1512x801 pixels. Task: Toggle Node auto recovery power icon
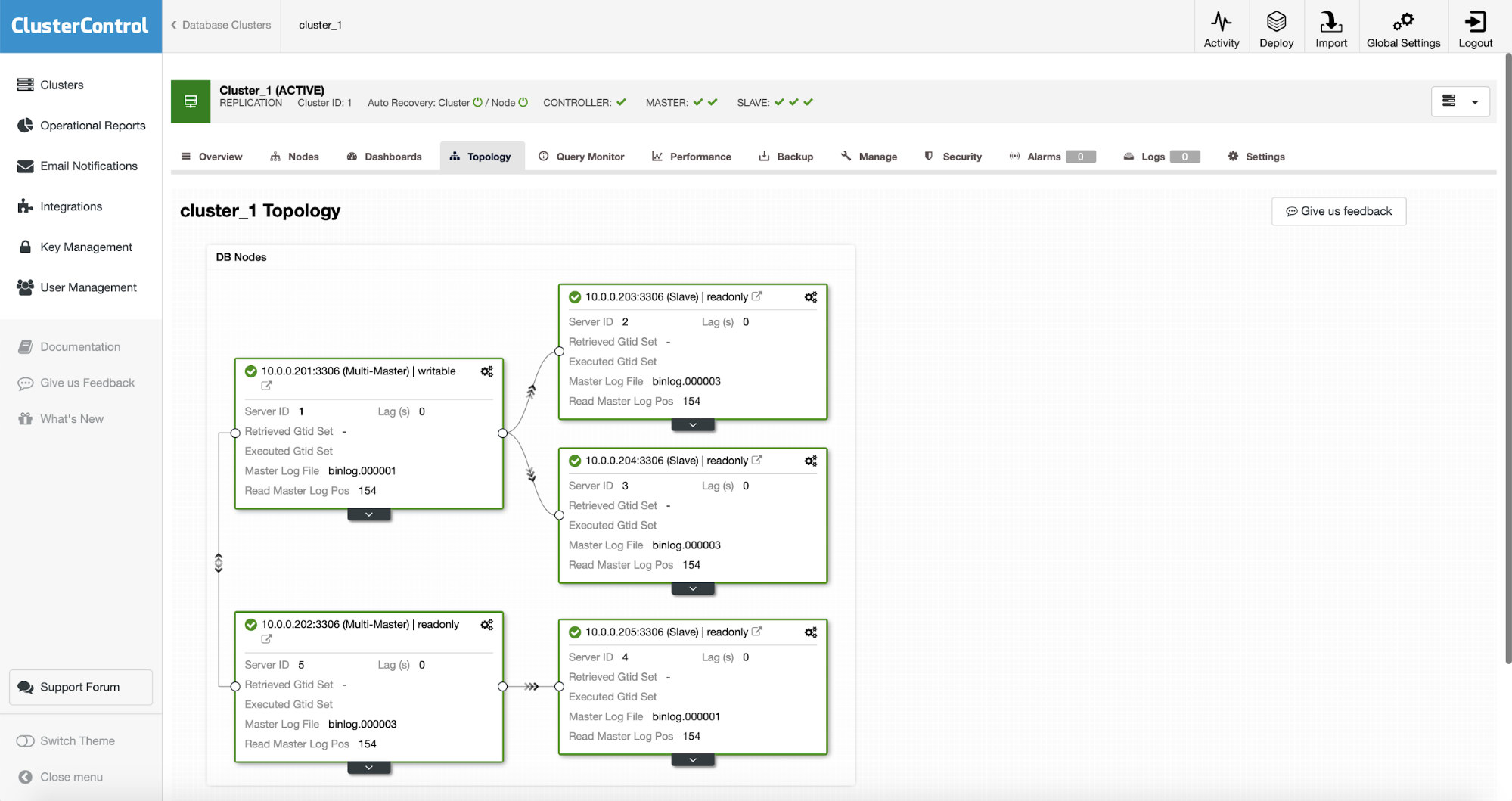(523, 102)
